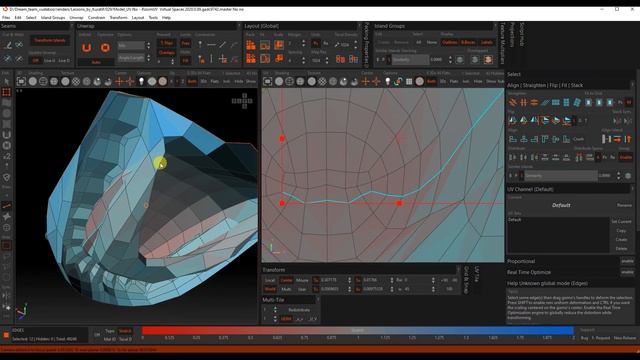Open the Select menu
This screenshot has width=640, height=360.
31,18
